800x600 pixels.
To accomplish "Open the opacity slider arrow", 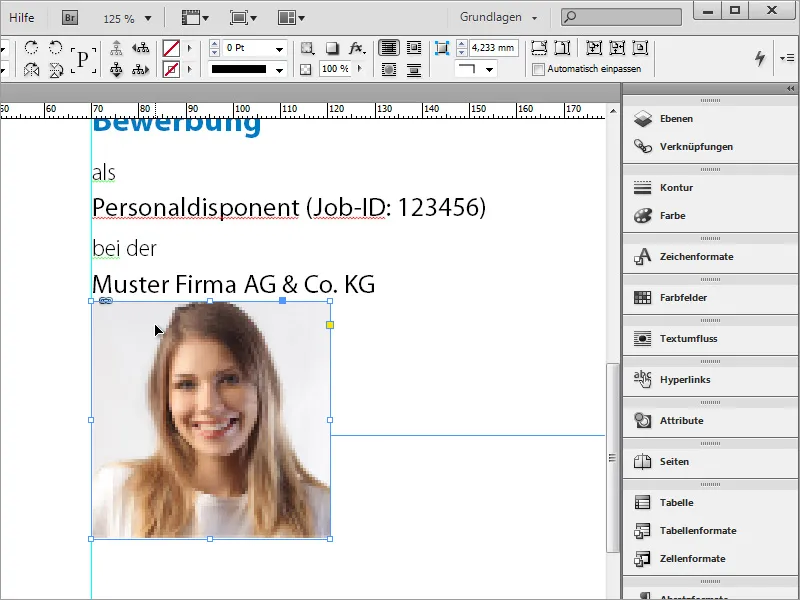I will point(360,68).
